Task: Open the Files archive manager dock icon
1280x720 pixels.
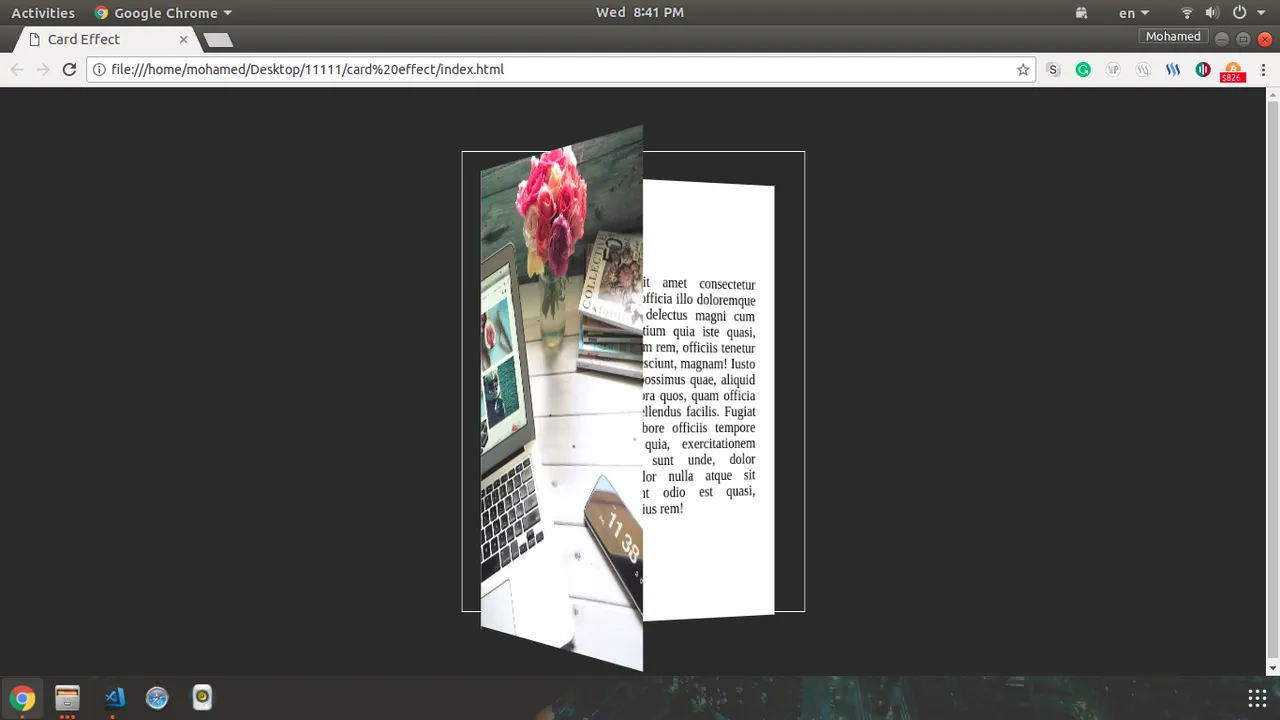Action: coord(67,698)
